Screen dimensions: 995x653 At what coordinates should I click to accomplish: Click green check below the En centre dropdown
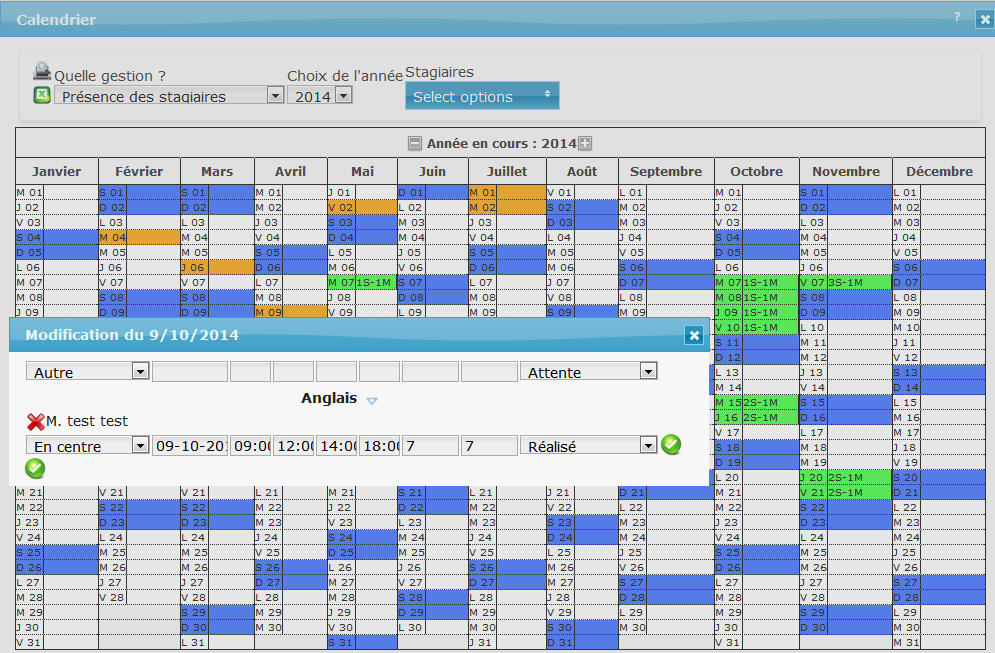click(35, 468)
